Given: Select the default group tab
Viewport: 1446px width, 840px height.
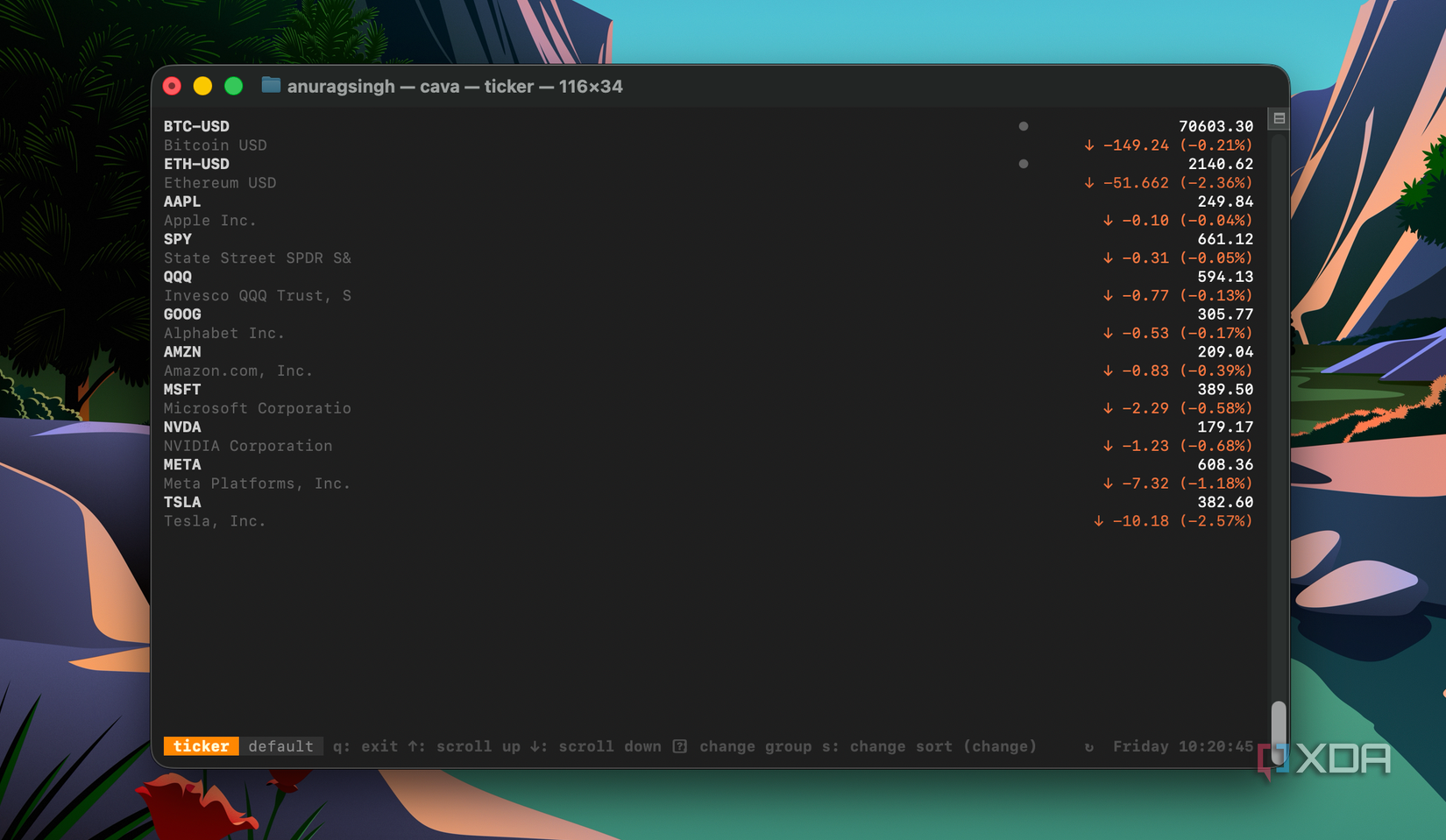Looking at the screenshot, I should pos(280,746).
